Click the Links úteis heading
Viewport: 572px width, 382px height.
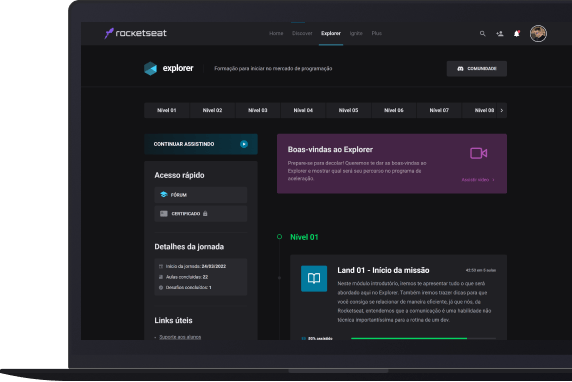coord(173,320)
